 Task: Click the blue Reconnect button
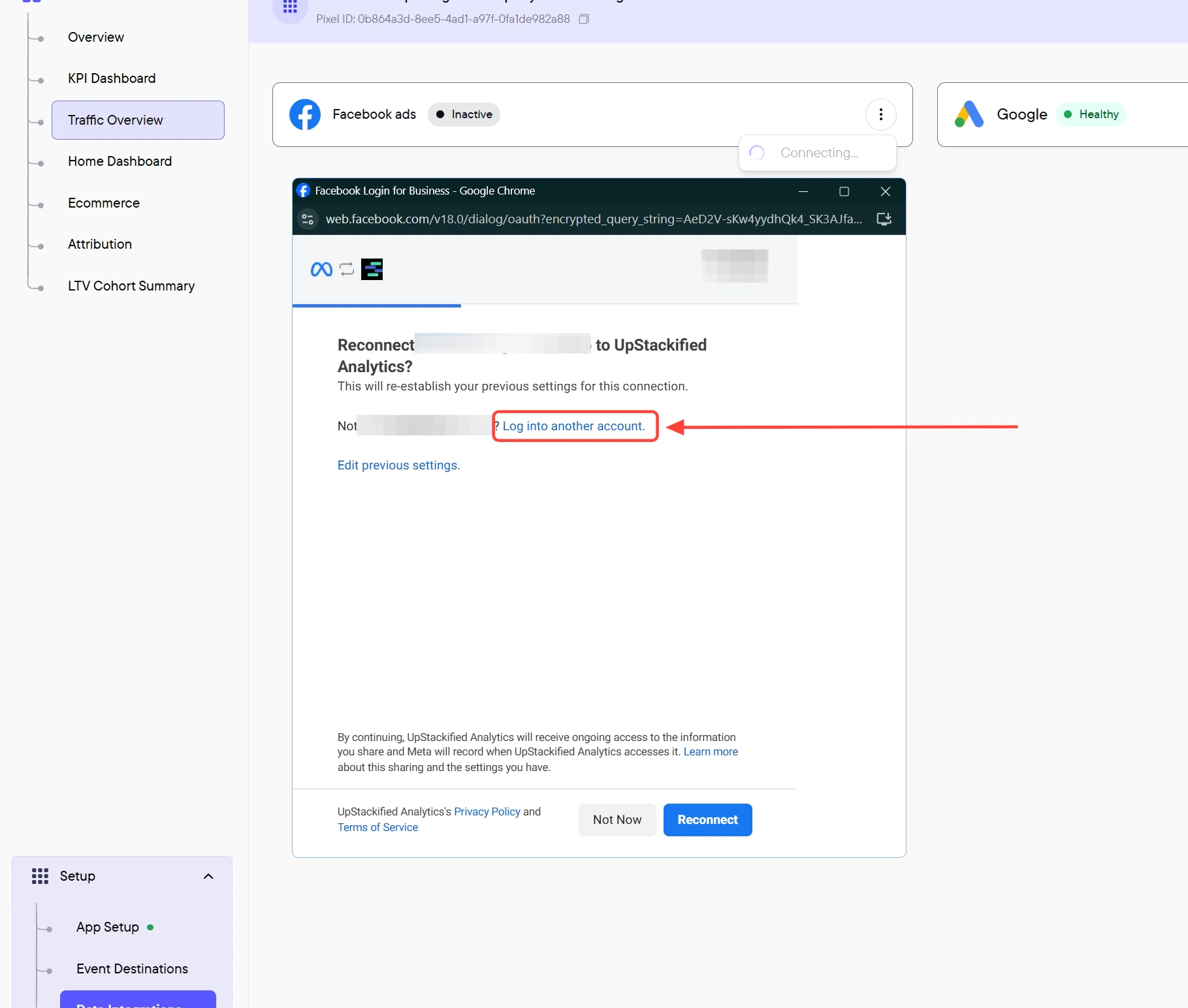pyautogui.click(x=707, y=820)
